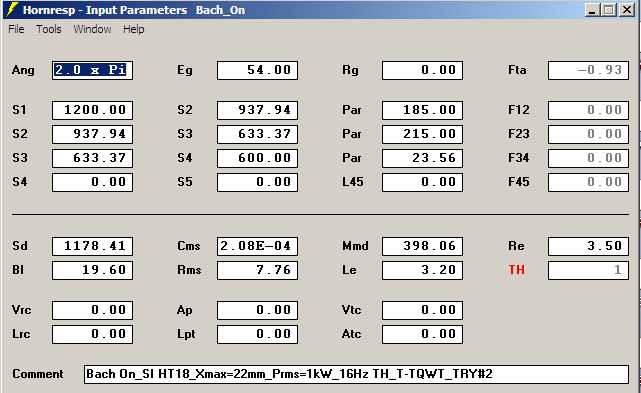The height and width of the screenshot is (393, 641).
Task: Open the Window menu
Action: 92,29
